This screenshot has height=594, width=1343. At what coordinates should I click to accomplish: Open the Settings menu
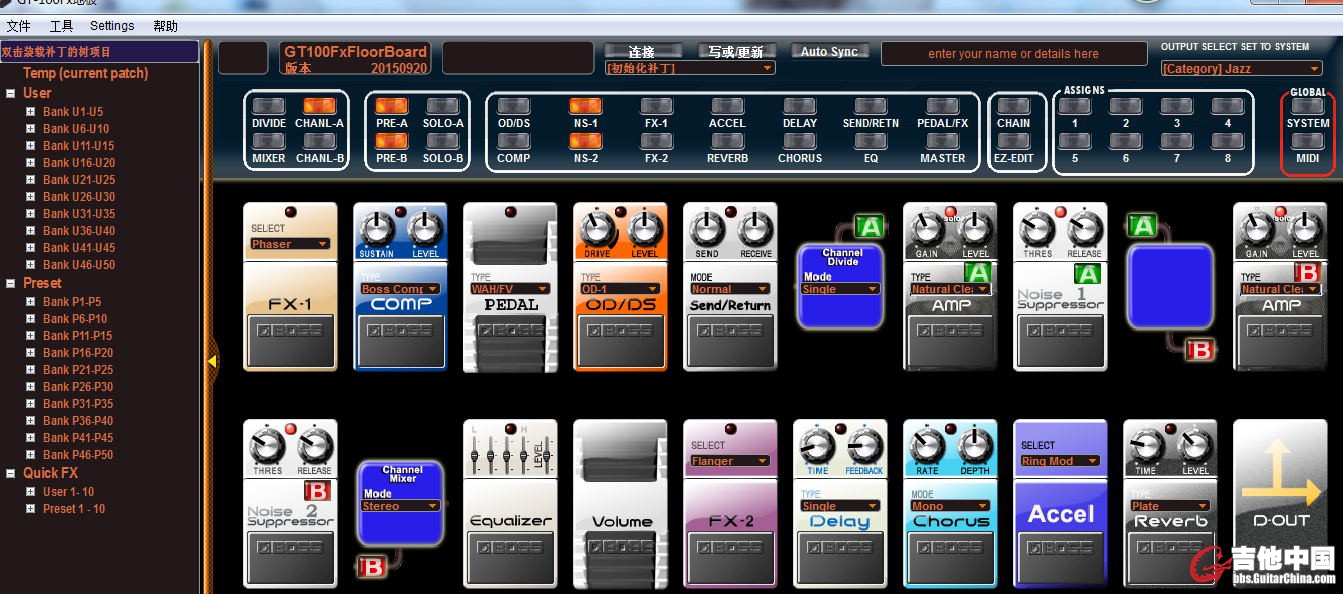112,26
